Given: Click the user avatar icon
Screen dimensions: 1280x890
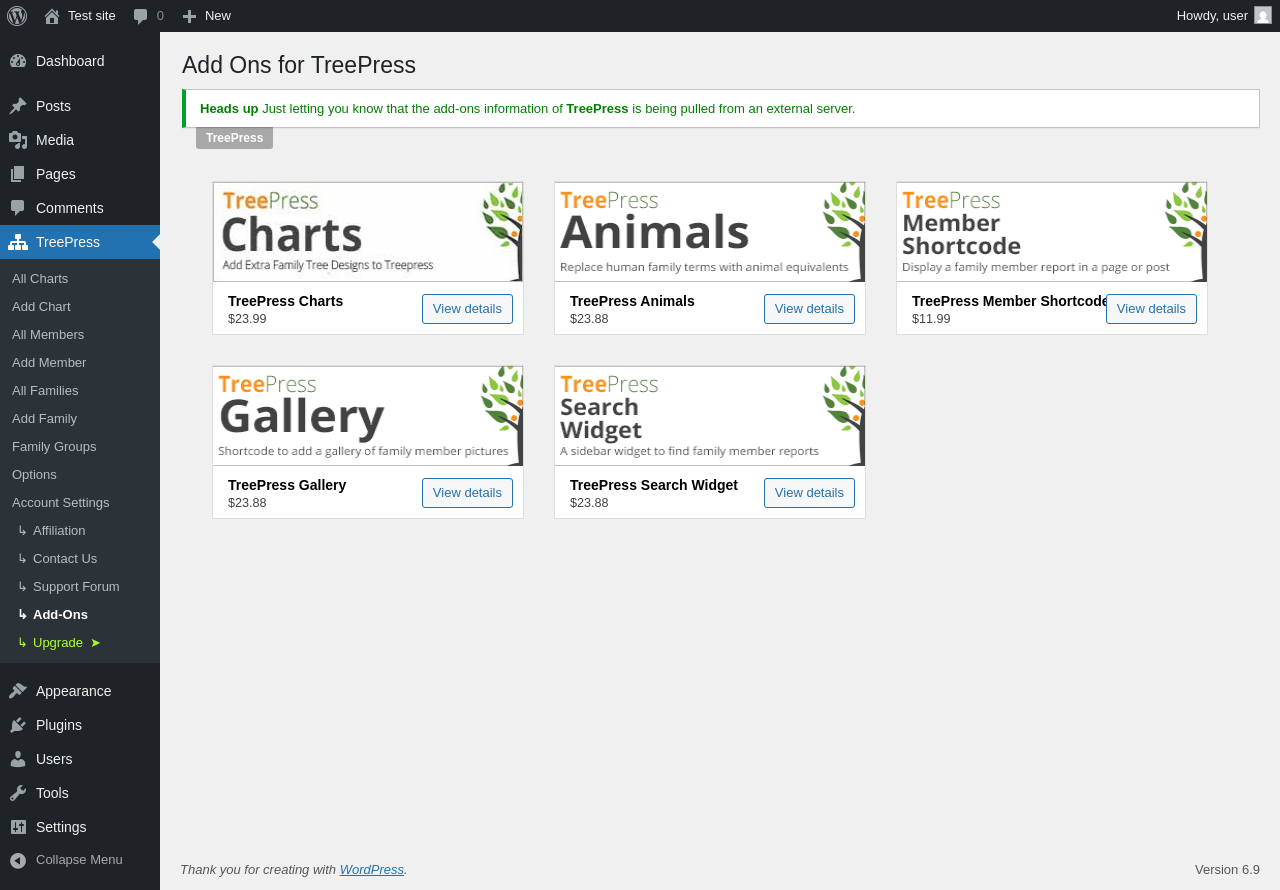Looking at the screenshot, I should tap(1263, 15).
